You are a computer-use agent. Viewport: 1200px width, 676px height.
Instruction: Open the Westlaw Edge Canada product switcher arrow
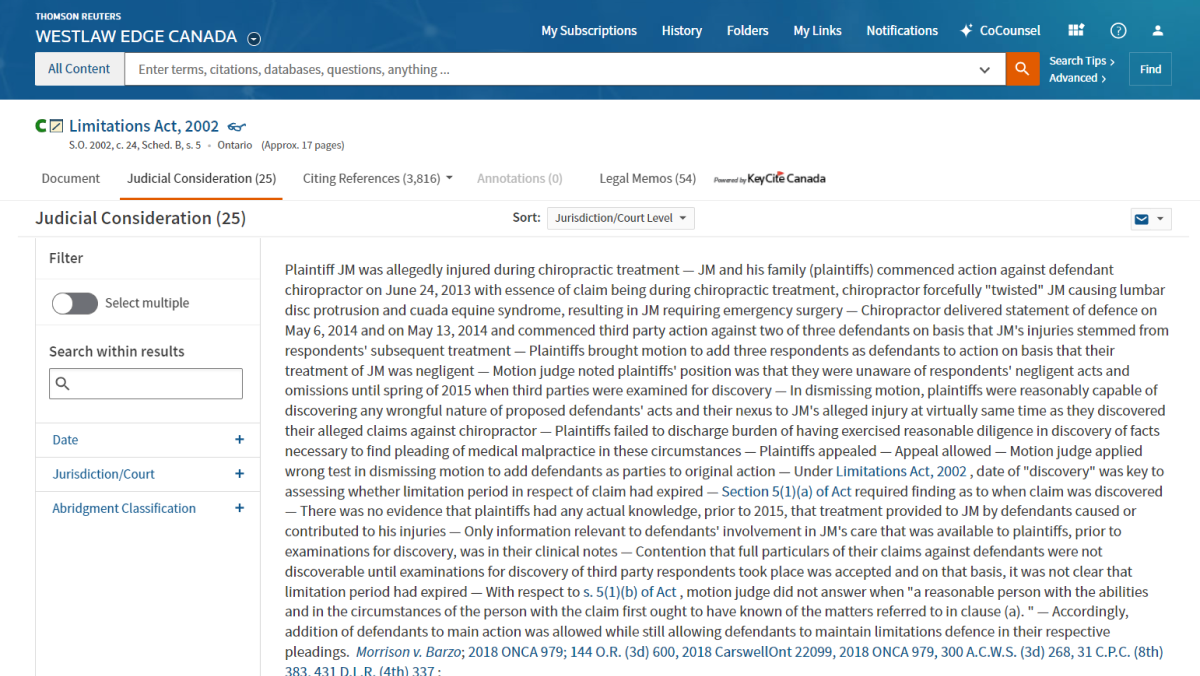click(254, 39)
